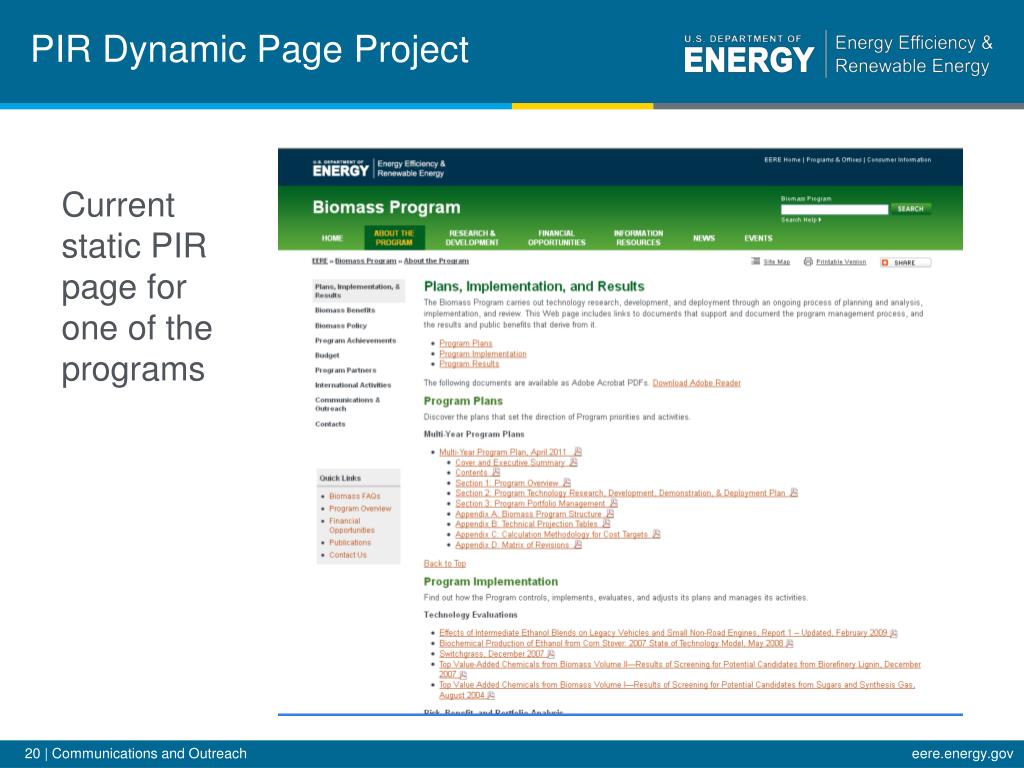Image resolution: width=1024 pixels, height=768 pixels.
Task: Jump to the Program Implementation anchor link
Action: 483,354
